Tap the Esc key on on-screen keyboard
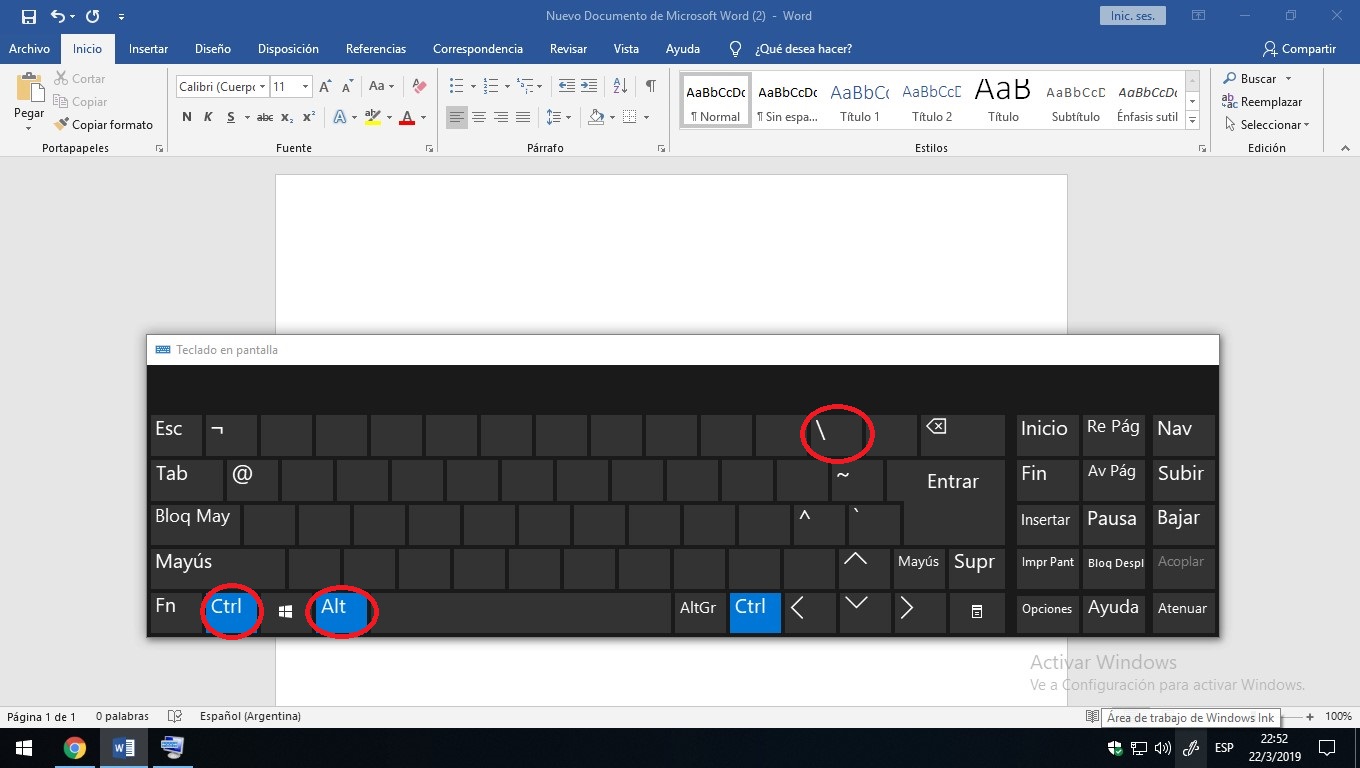The height and width of the screenshot is (768, 1360). point(176,435)
